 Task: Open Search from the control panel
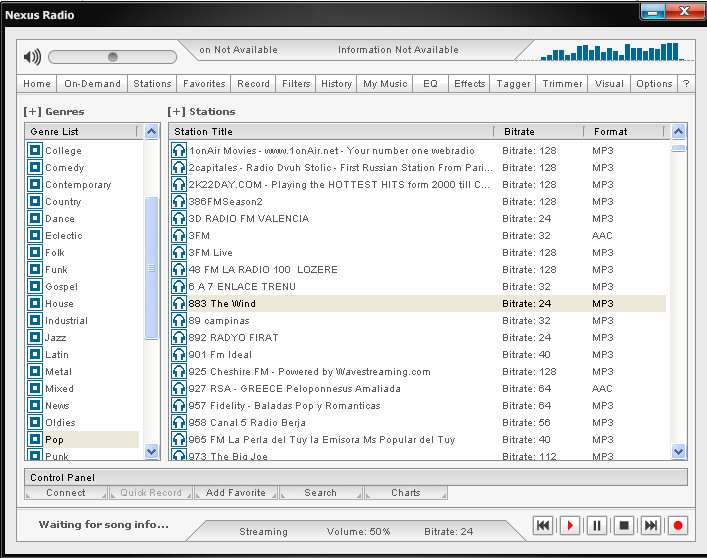coord(321,493)
